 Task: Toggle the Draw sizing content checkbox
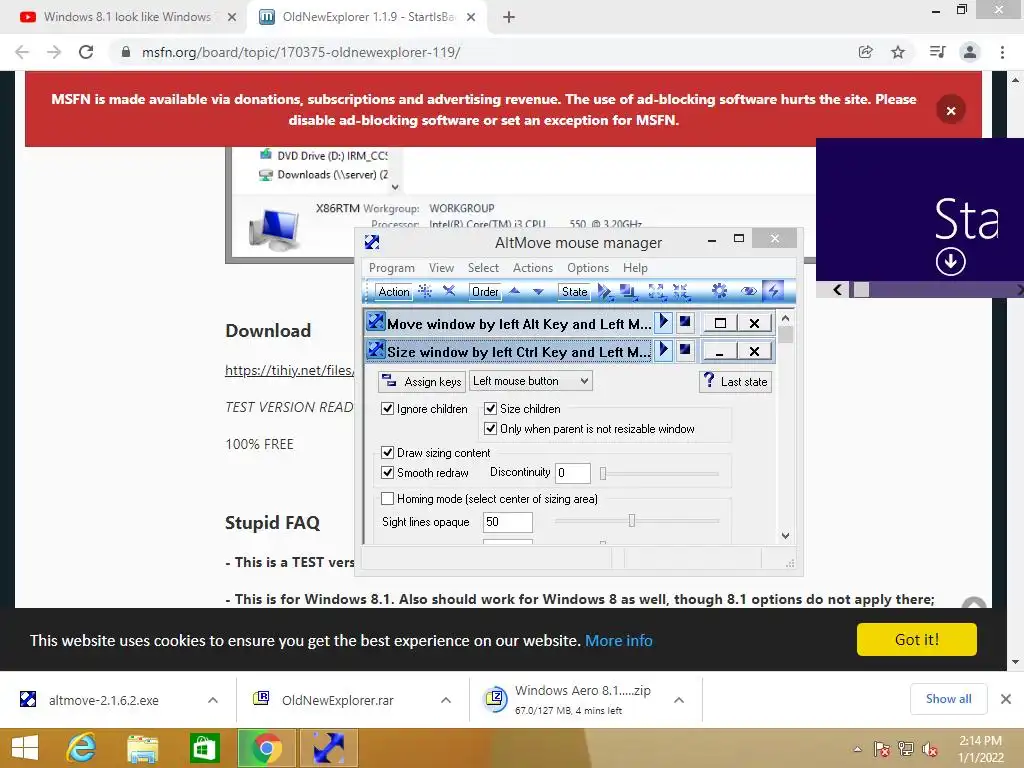[387, 453]
